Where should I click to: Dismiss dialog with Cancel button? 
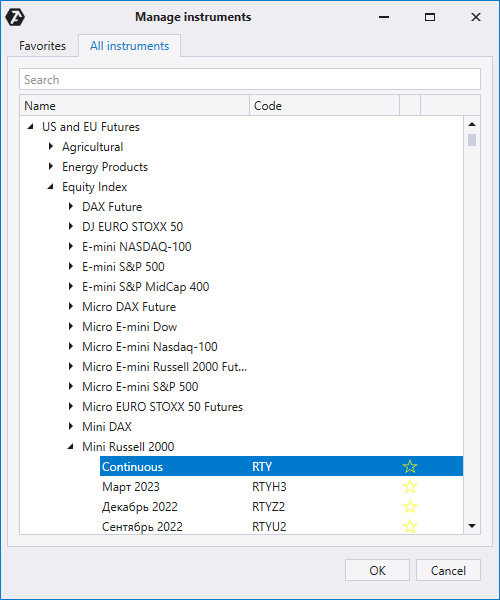coord(448,570)
